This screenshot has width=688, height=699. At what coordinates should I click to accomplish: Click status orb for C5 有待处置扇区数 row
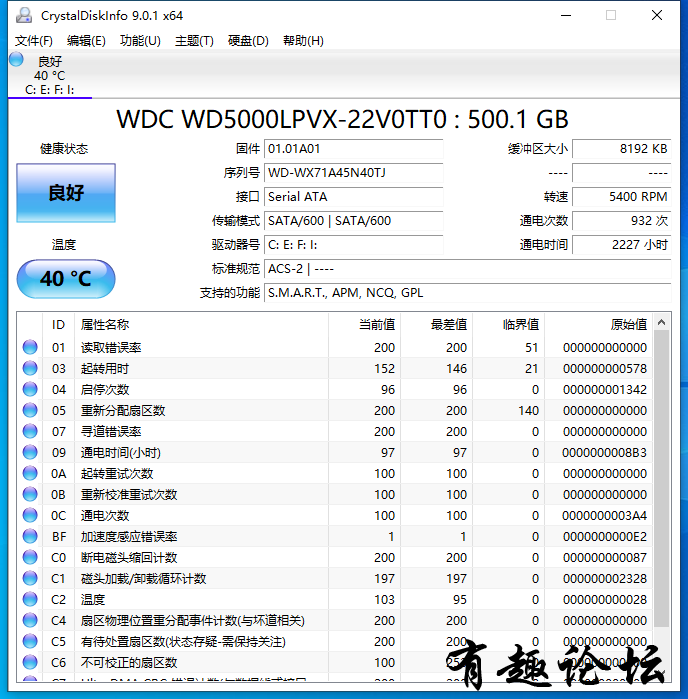click(30, 641)
